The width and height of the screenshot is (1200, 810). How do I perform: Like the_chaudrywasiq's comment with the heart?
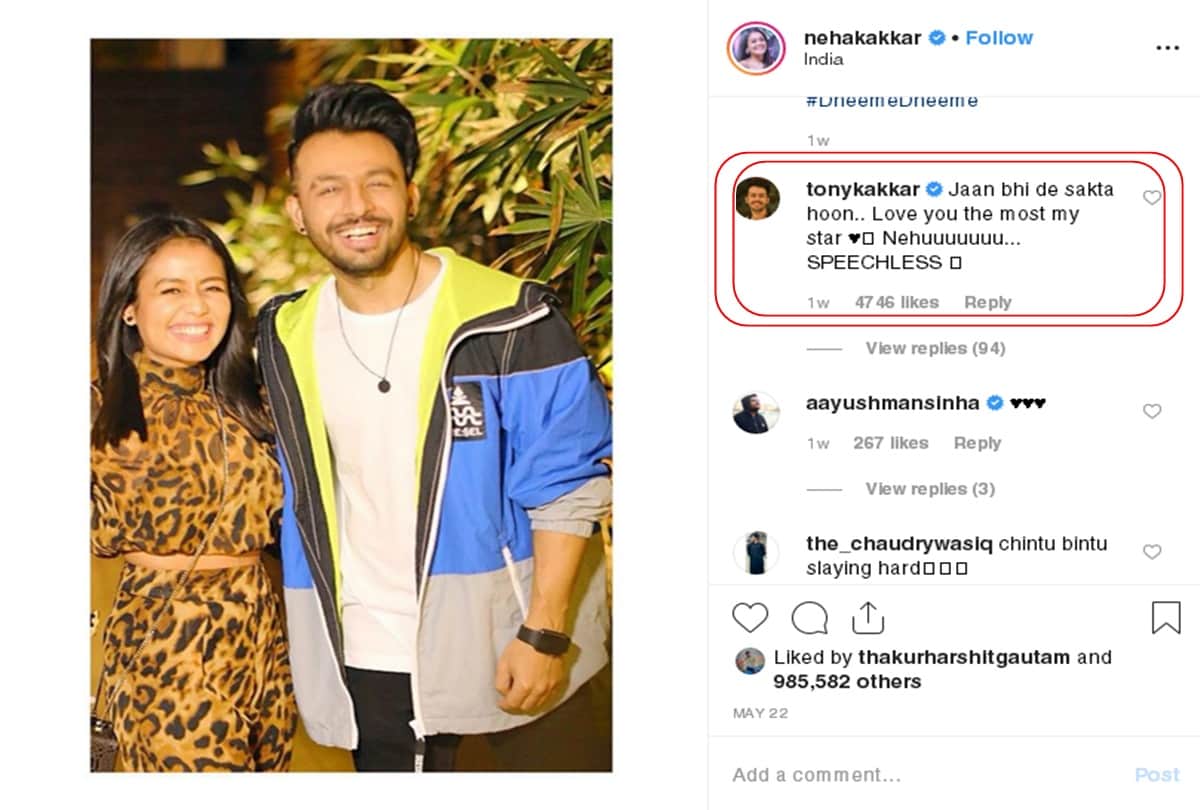click(x=1150, y=552)
